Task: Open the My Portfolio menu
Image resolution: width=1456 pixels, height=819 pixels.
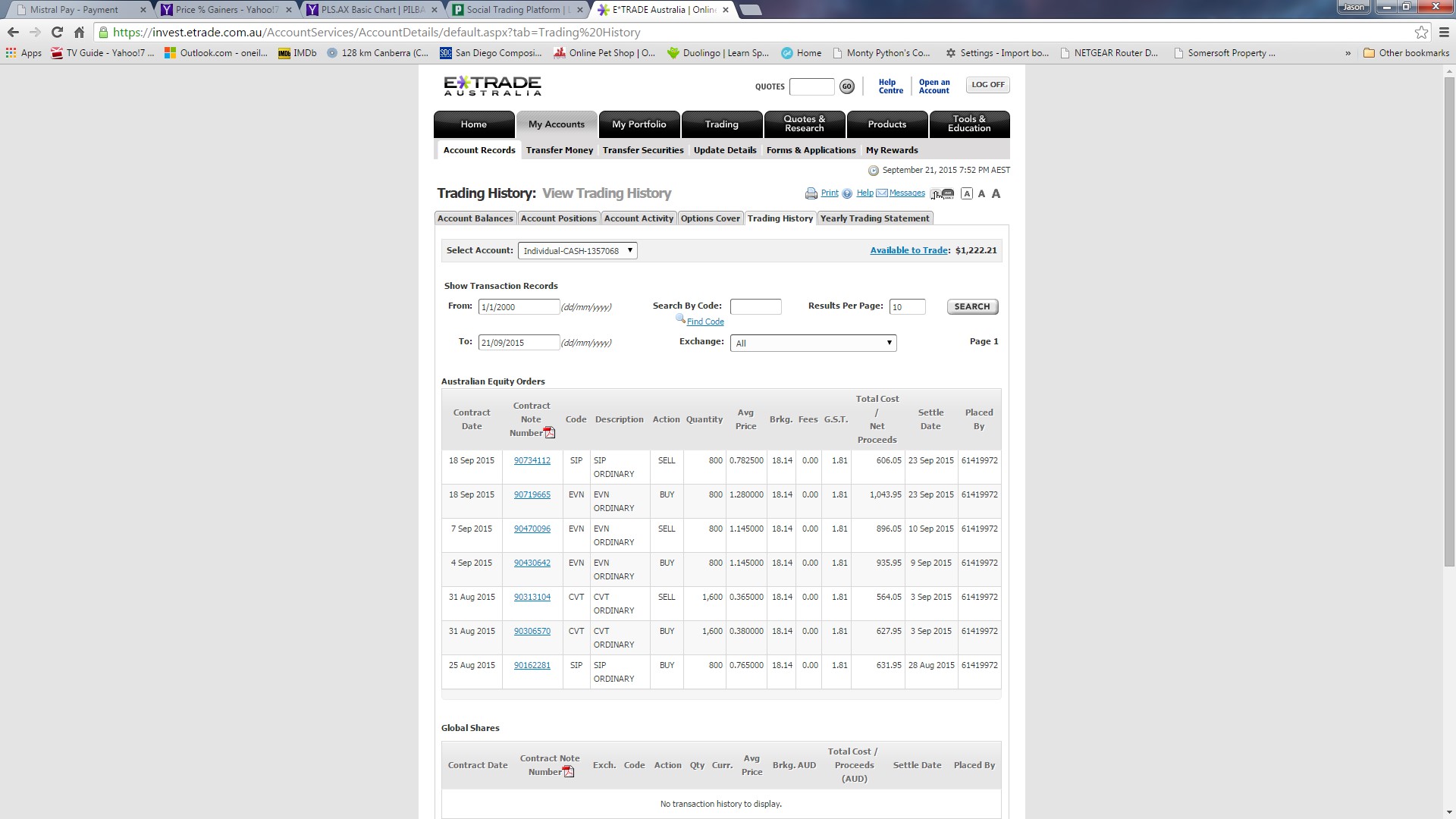Action: point(639,124)
